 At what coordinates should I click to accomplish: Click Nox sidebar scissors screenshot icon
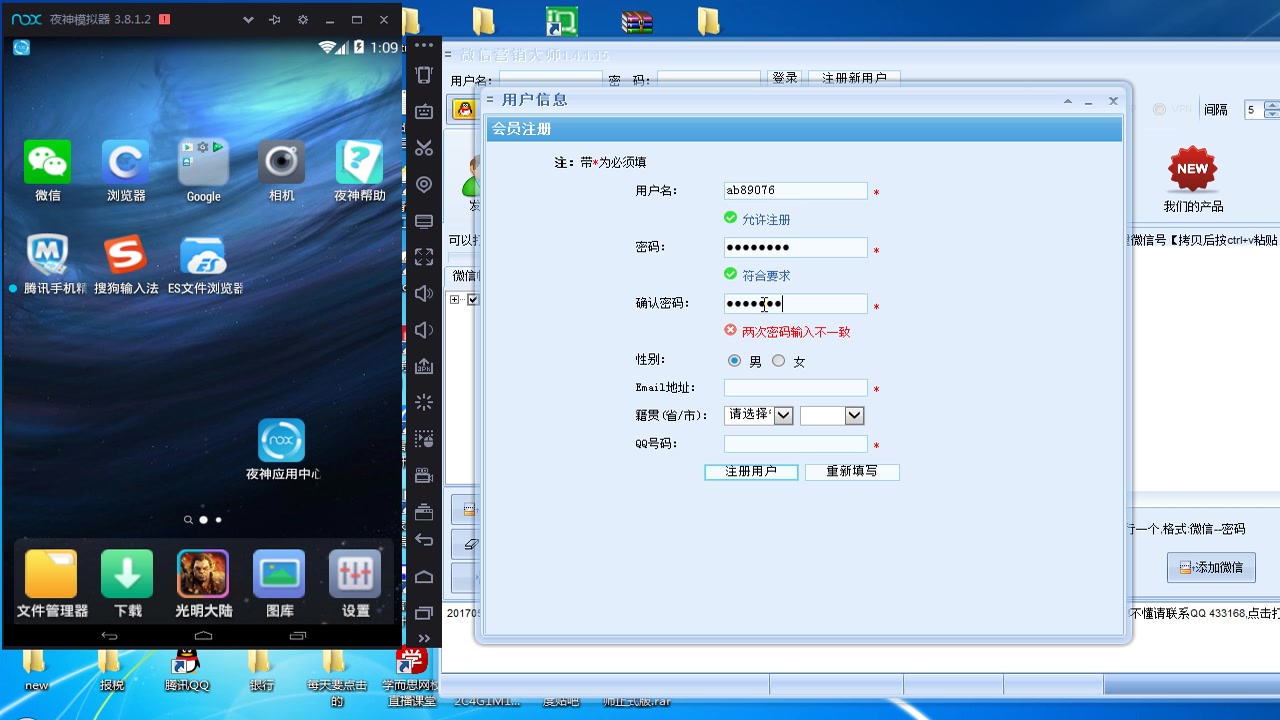(424, 148)
